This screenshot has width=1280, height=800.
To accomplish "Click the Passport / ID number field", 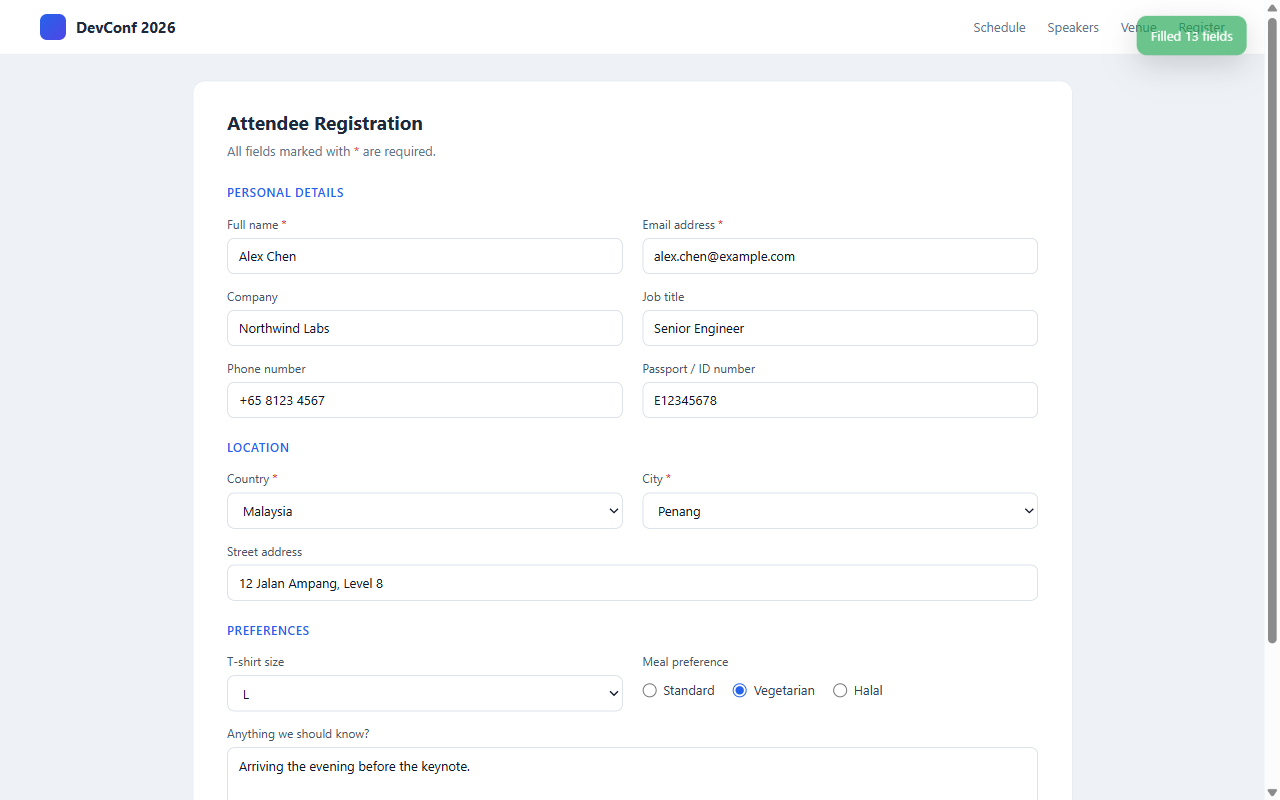I will tap(840, 400).
